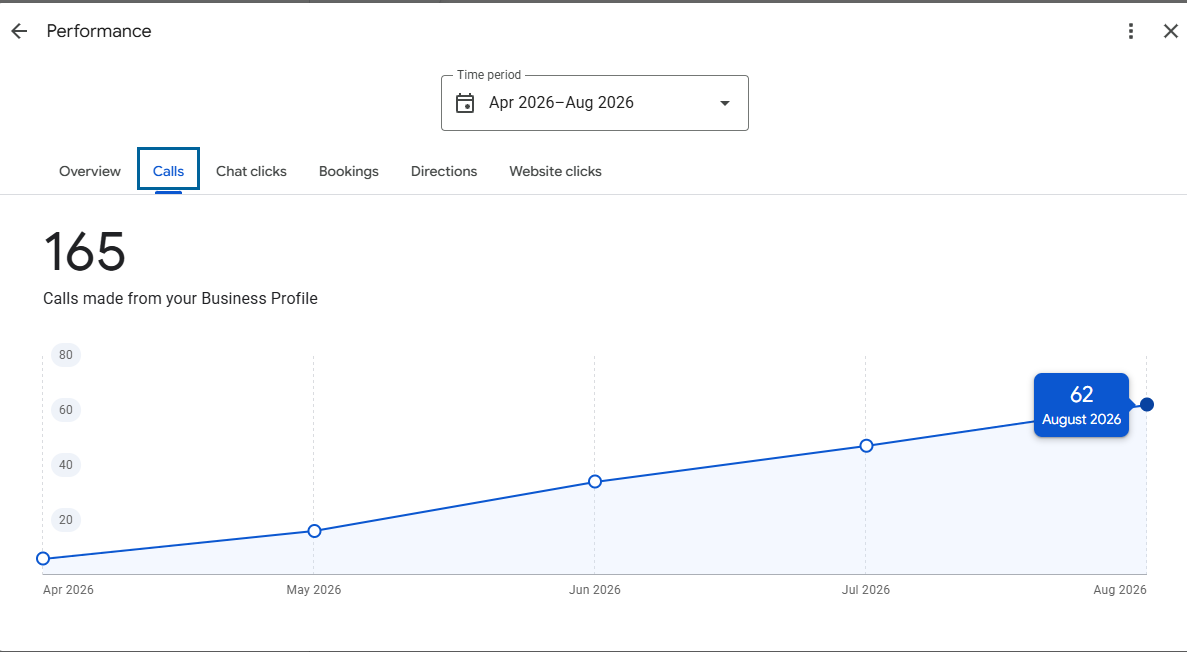
Task: Click the Jun 2026 x-axis label
Action: pos(595,590)
